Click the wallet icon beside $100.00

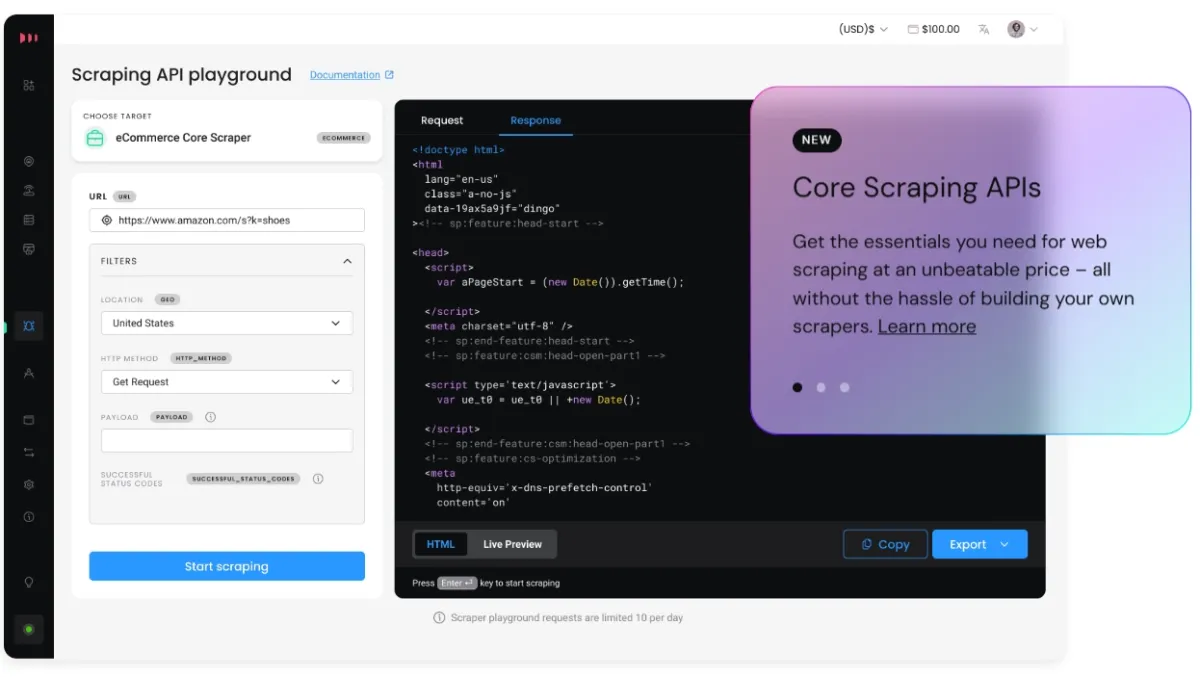pyautogui.click(x=913, y=29)
